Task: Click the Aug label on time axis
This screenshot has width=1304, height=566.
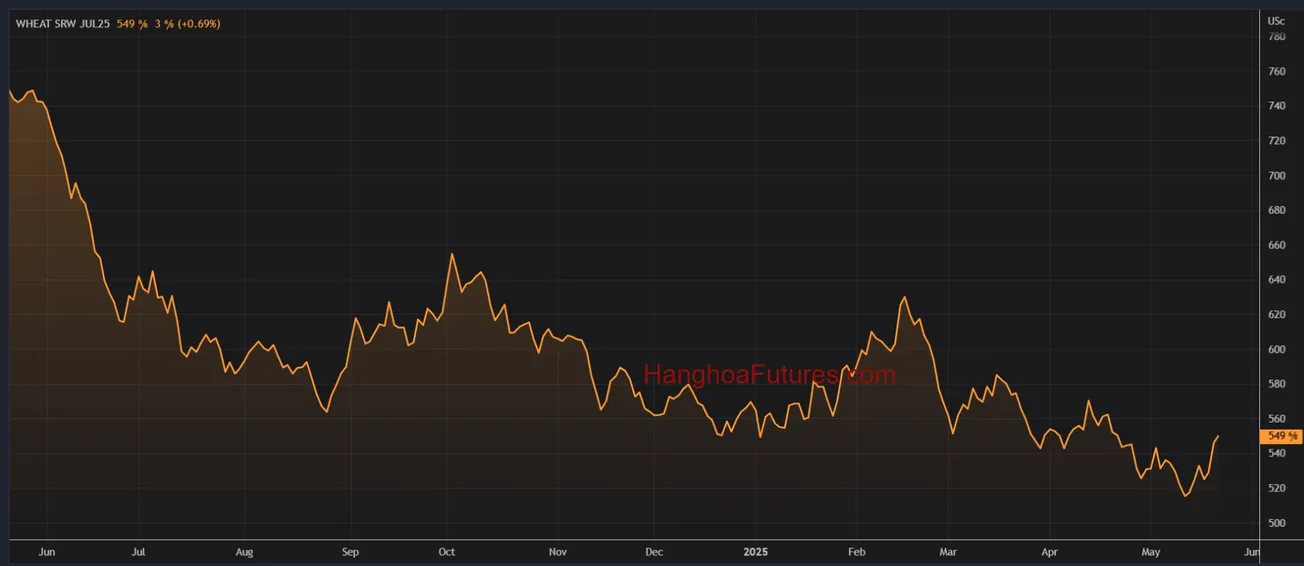Action: click(x=244, y=551)
